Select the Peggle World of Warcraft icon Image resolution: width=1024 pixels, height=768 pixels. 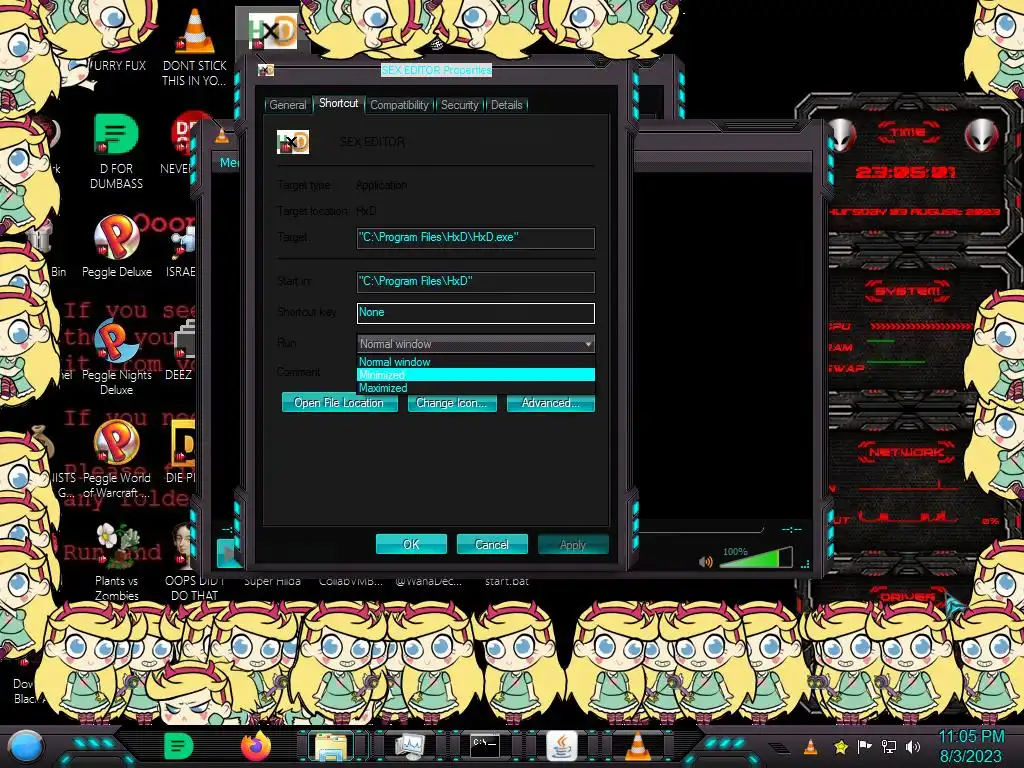pos(116,460)
